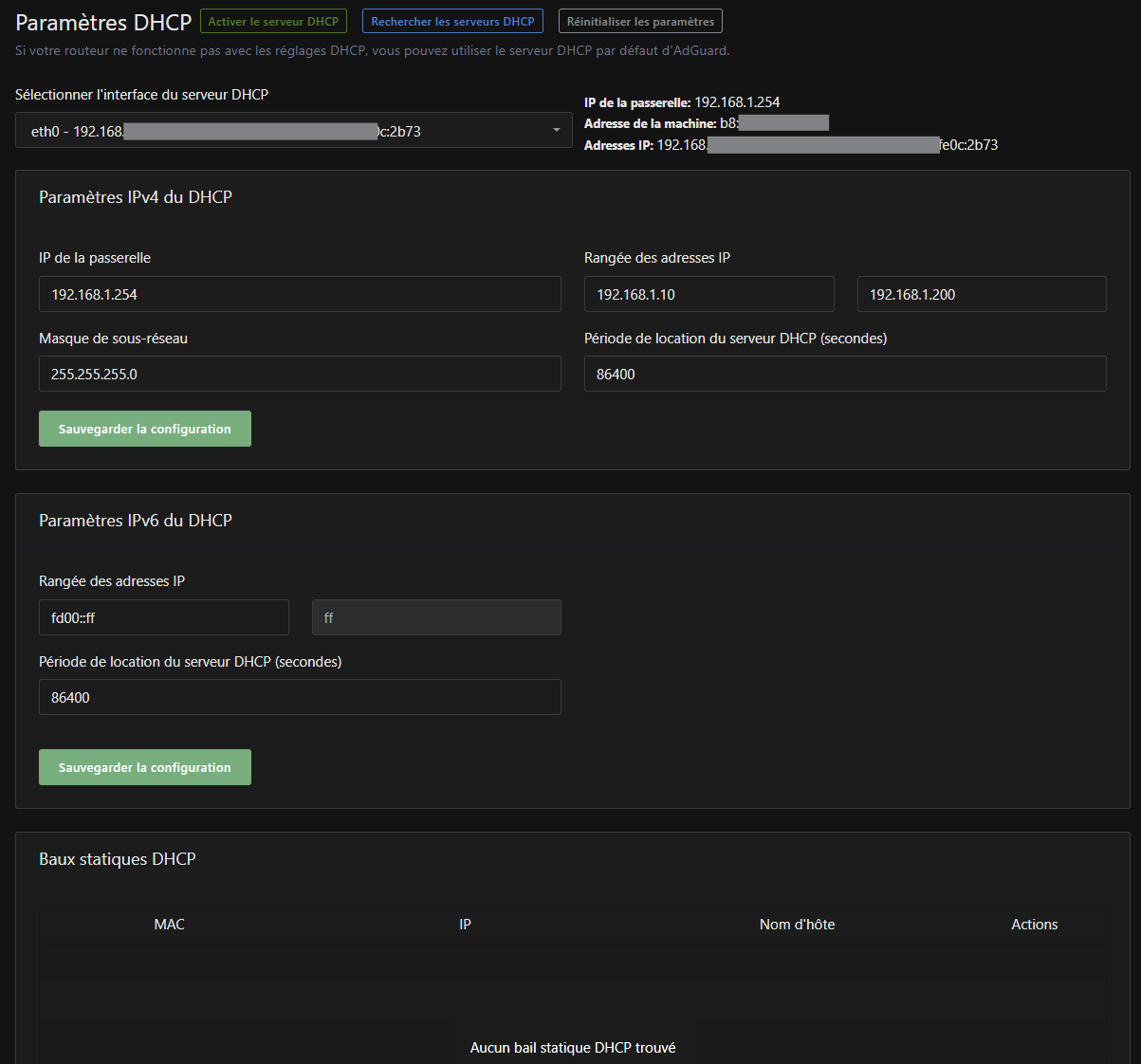This screenshot has height=1064, width=1141.
Task: Click the interface dropdown caret arrow
Action: [x=556, y=131]
